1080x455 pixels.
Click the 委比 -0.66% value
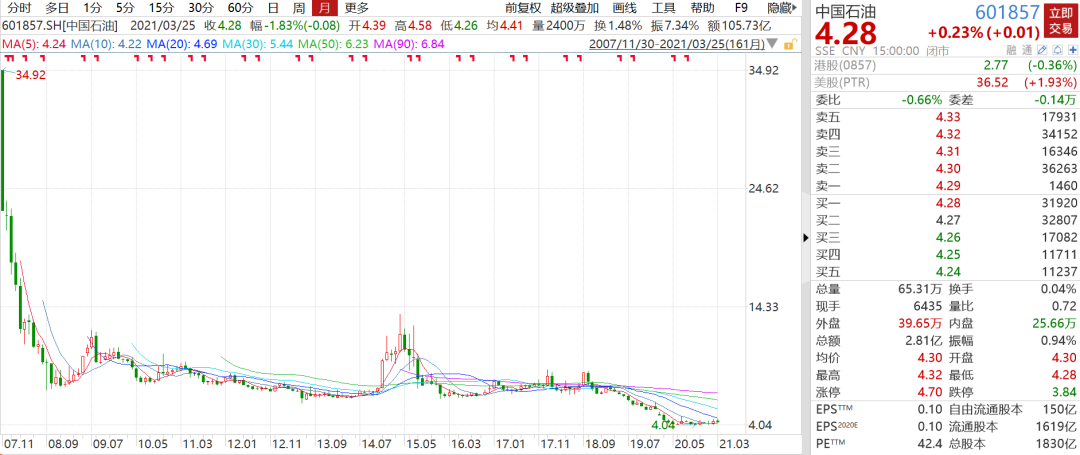coord(922,99)
